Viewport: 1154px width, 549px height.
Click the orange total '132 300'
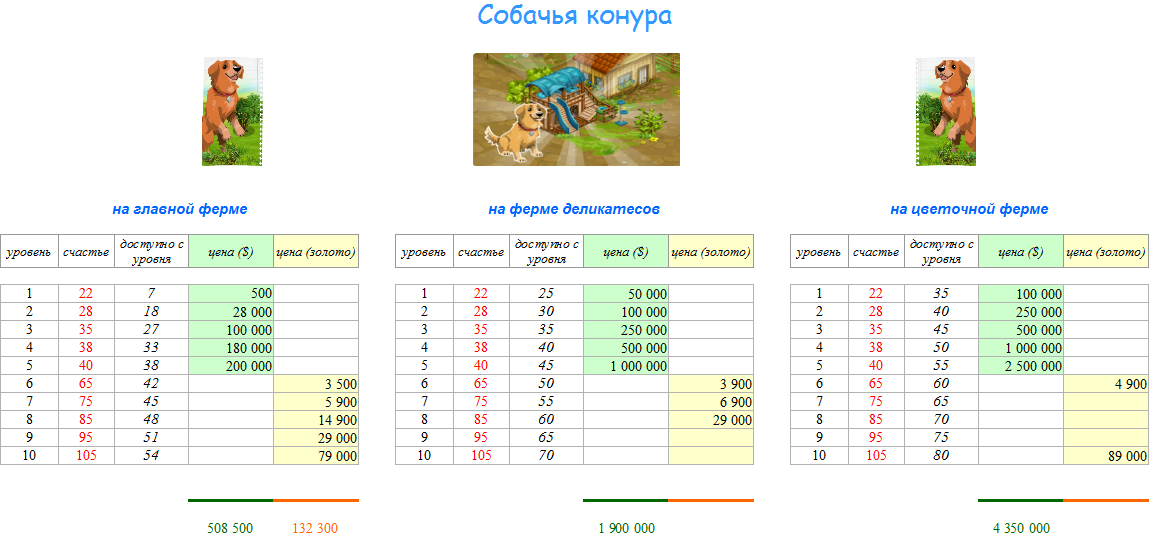(x=315, y=528)
